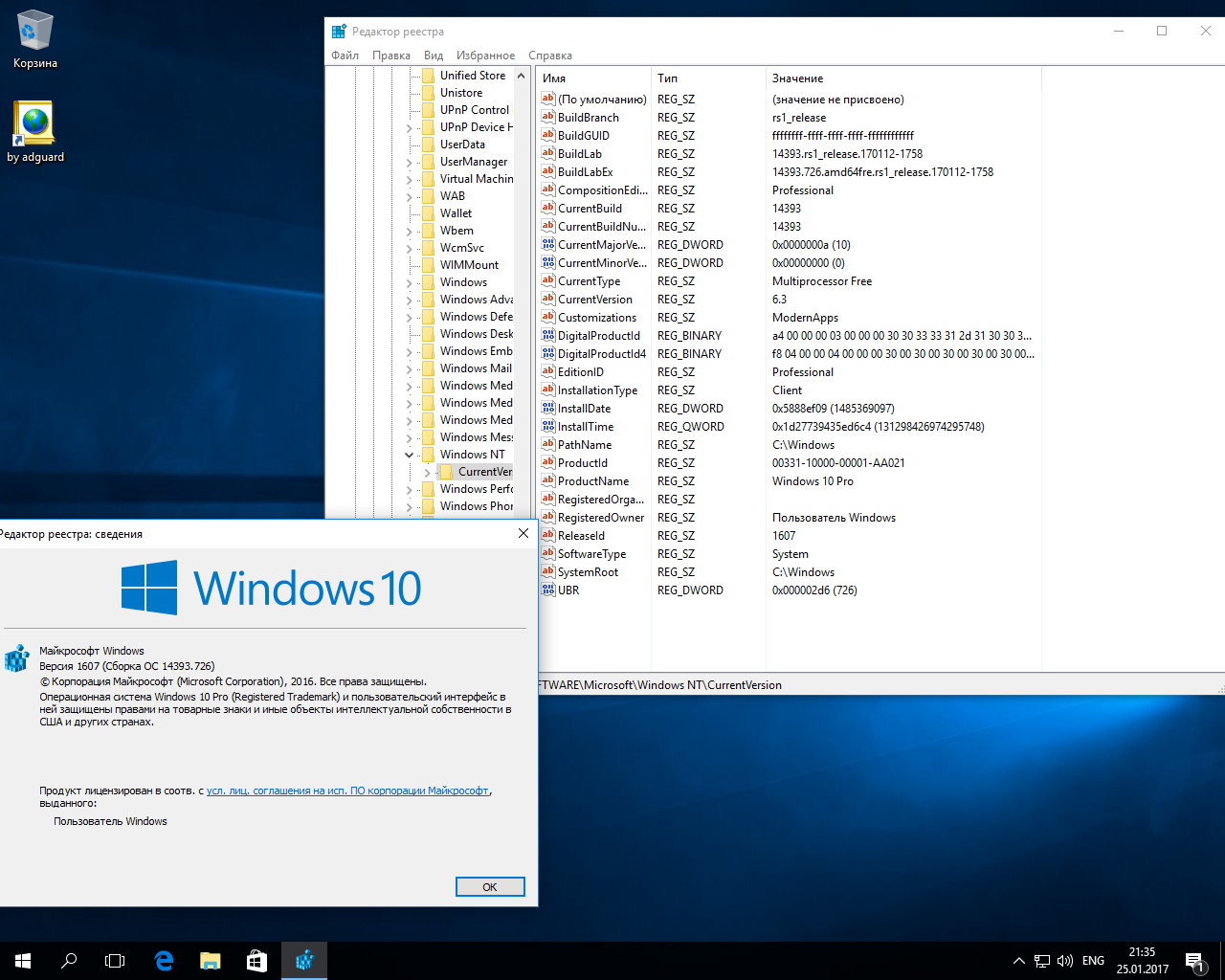Open the Файл menu
This screenshot has height=980, width=1225.
click(x=345, y=56)
